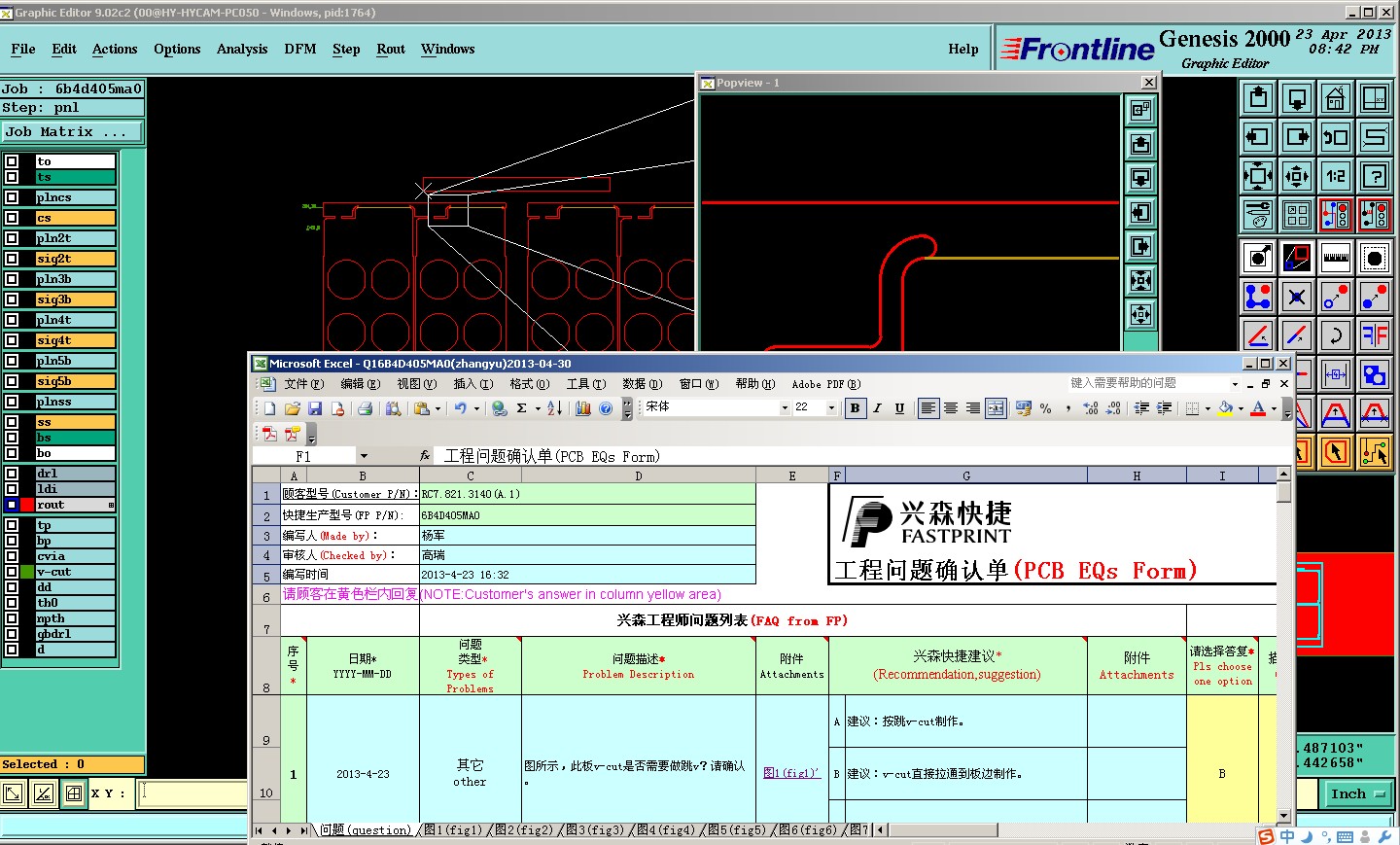Toggle Bold formatting in Excel
The image size is (1400, 845).
tap(855, 408)
